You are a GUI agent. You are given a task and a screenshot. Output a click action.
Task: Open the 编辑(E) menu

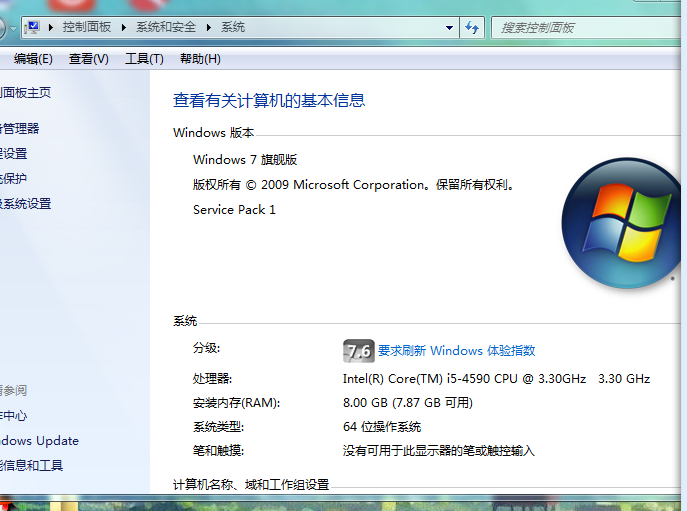pos(33,59)
